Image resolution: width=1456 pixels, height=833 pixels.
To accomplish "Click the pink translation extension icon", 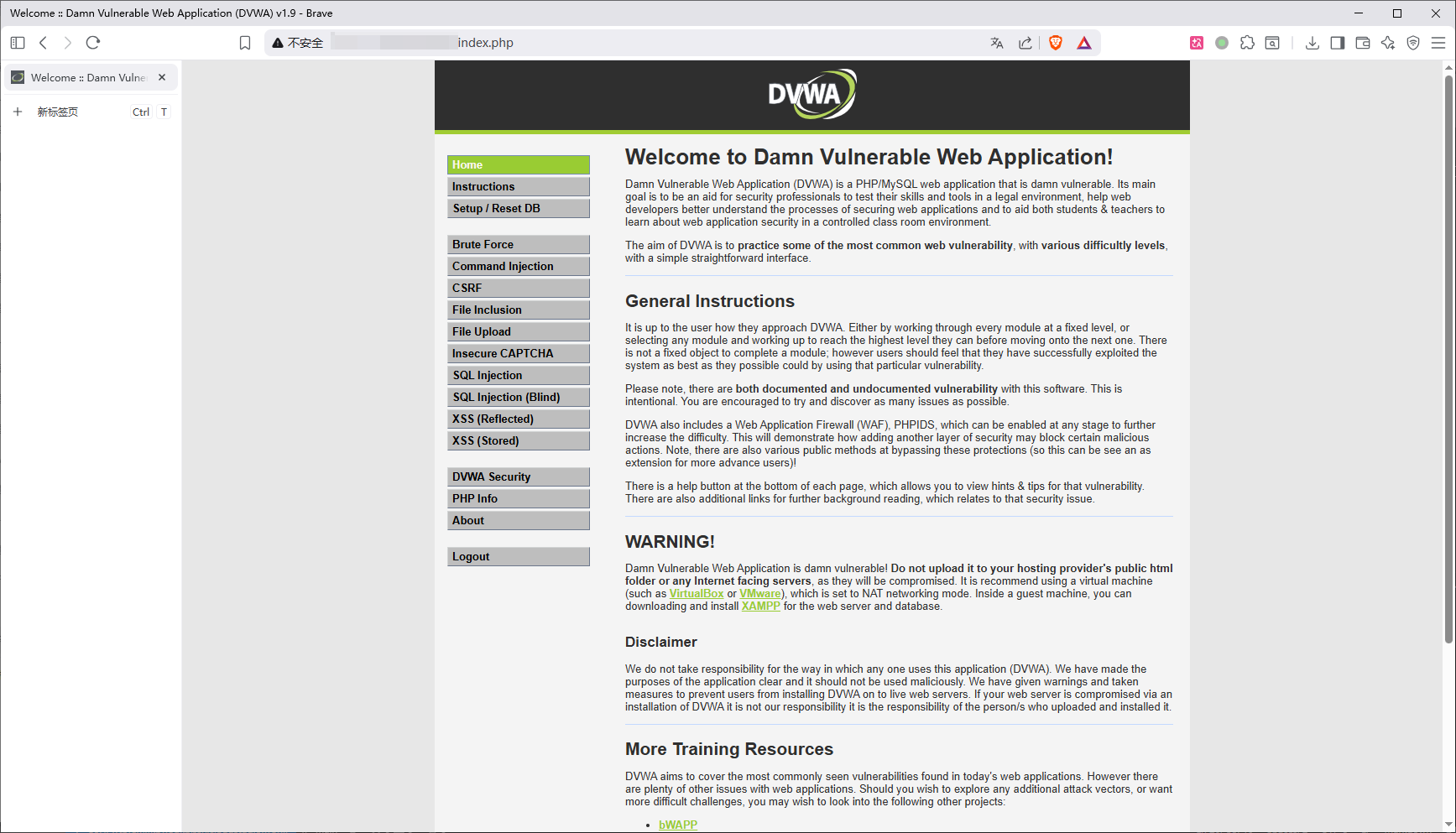I will coord(1197,43).
